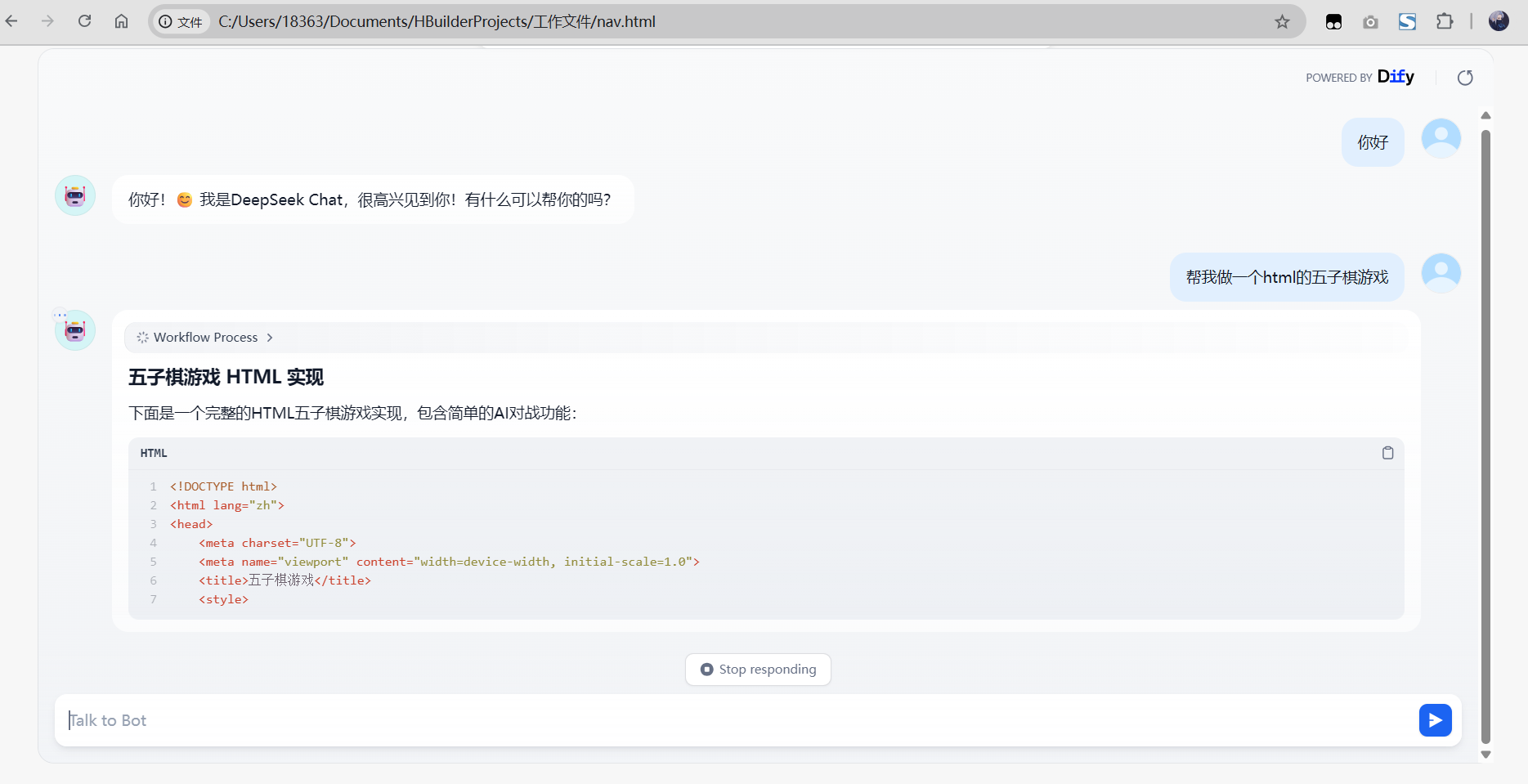Click the Workflow Process loading spinner icon

[142, 338]
